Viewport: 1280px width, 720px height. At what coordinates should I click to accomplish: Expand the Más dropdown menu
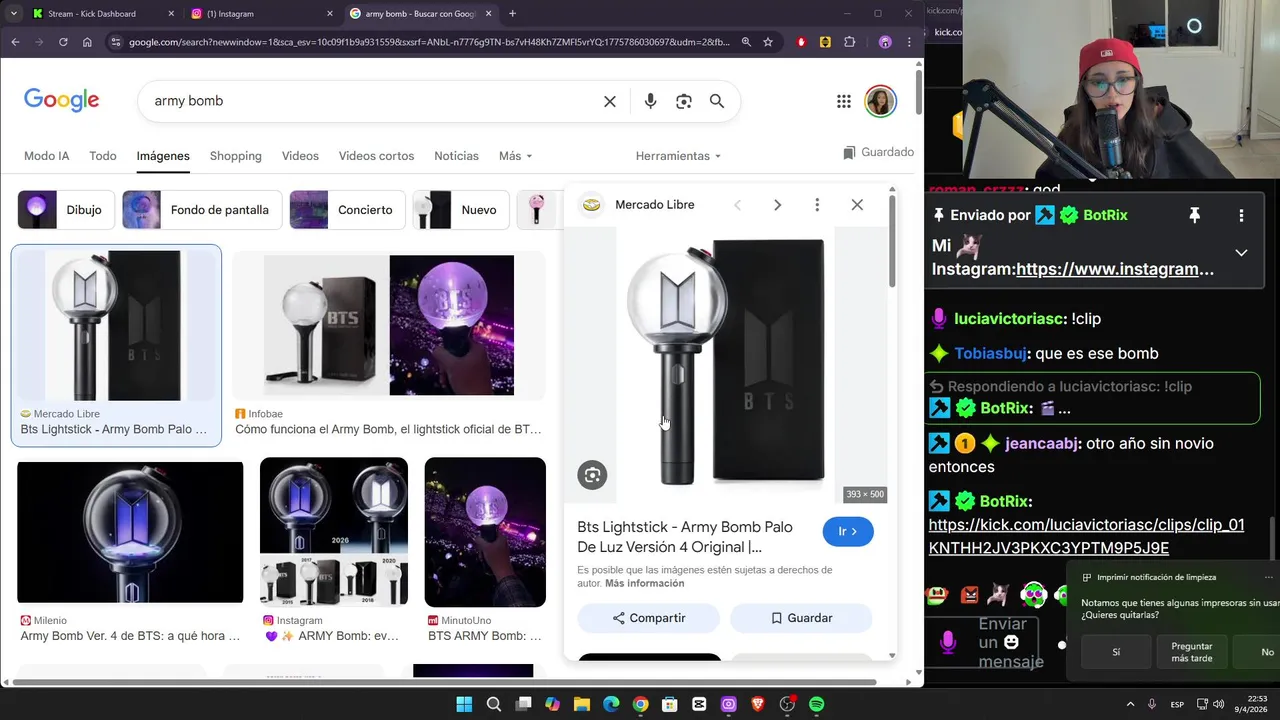[515, 156]
